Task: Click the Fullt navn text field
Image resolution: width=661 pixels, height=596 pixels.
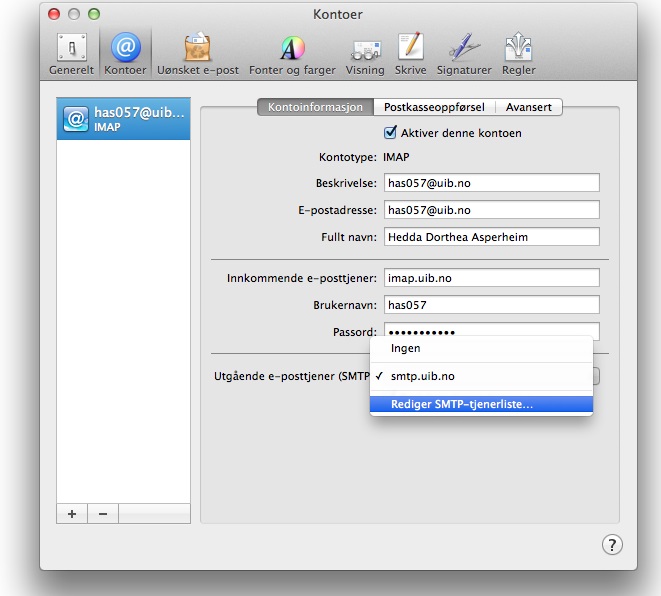Action: click(x=491, y=237)
